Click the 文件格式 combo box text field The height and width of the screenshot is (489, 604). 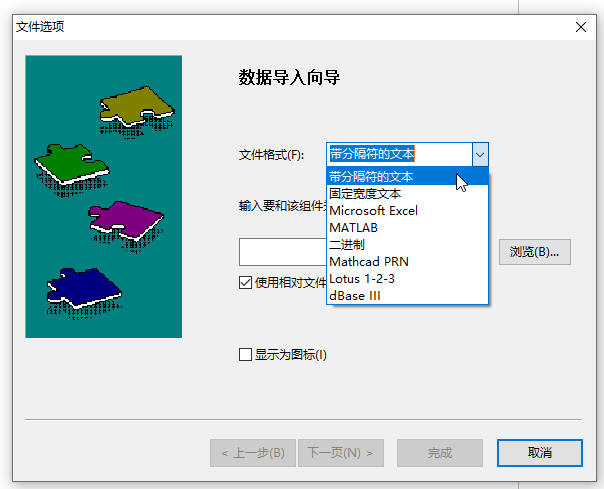(399, 154)
